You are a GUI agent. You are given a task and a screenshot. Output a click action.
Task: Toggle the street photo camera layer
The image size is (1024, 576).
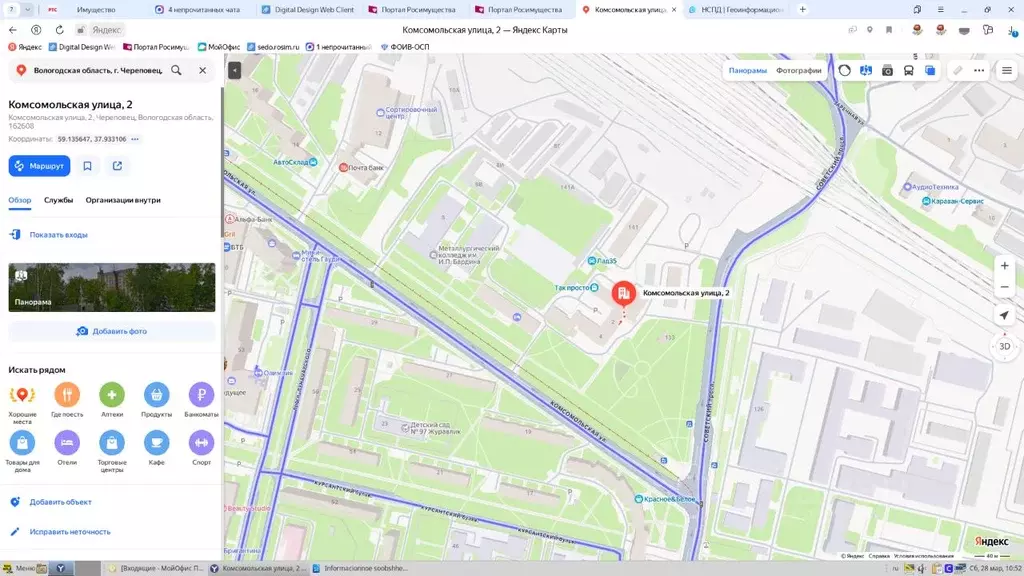click(x=887, y=70)
